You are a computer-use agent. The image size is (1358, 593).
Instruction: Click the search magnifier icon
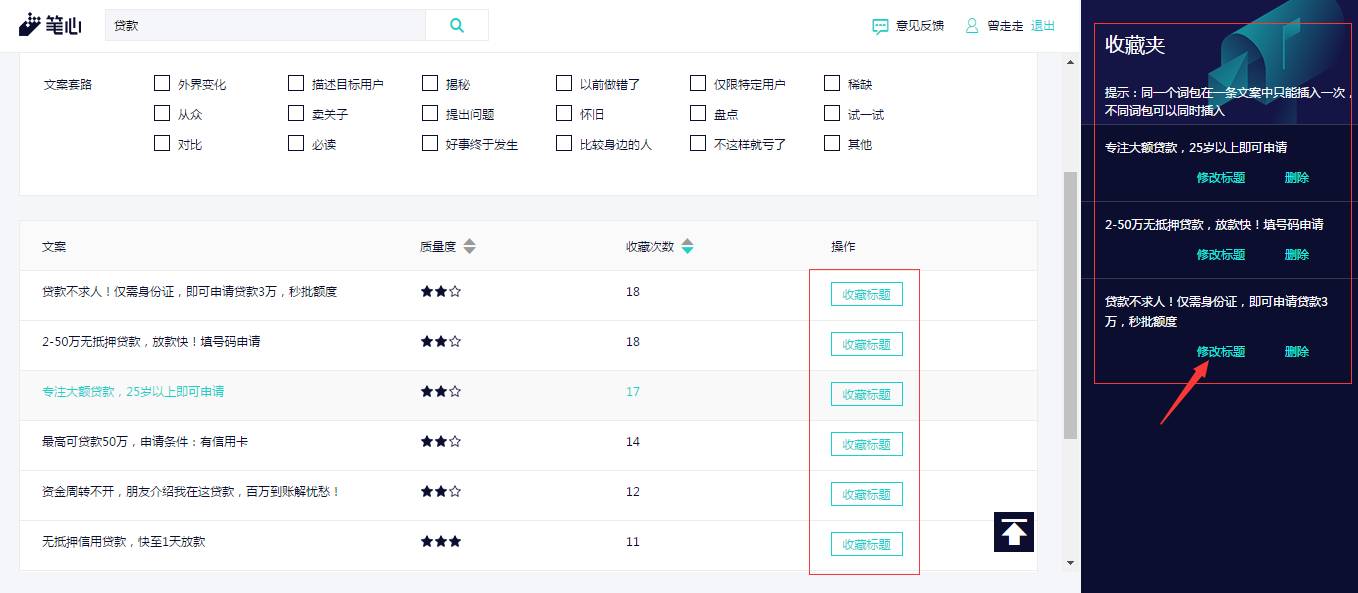457,26
